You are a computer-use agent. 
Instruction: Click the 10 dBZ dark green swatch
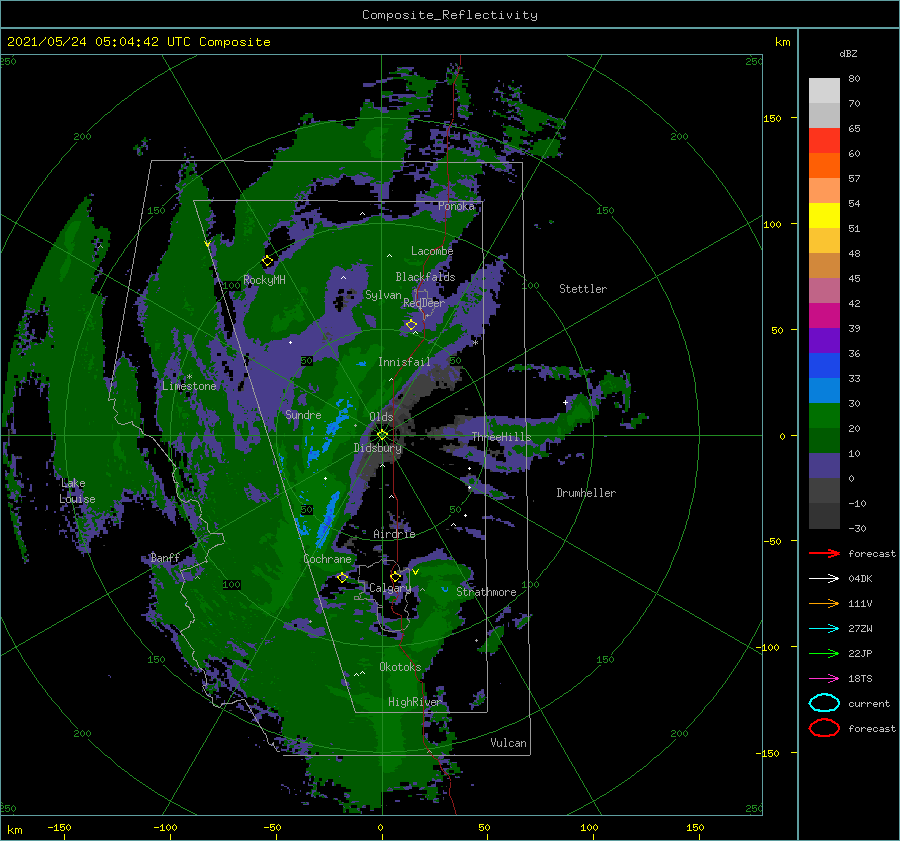pyautogui.click(x=824, y=440)
